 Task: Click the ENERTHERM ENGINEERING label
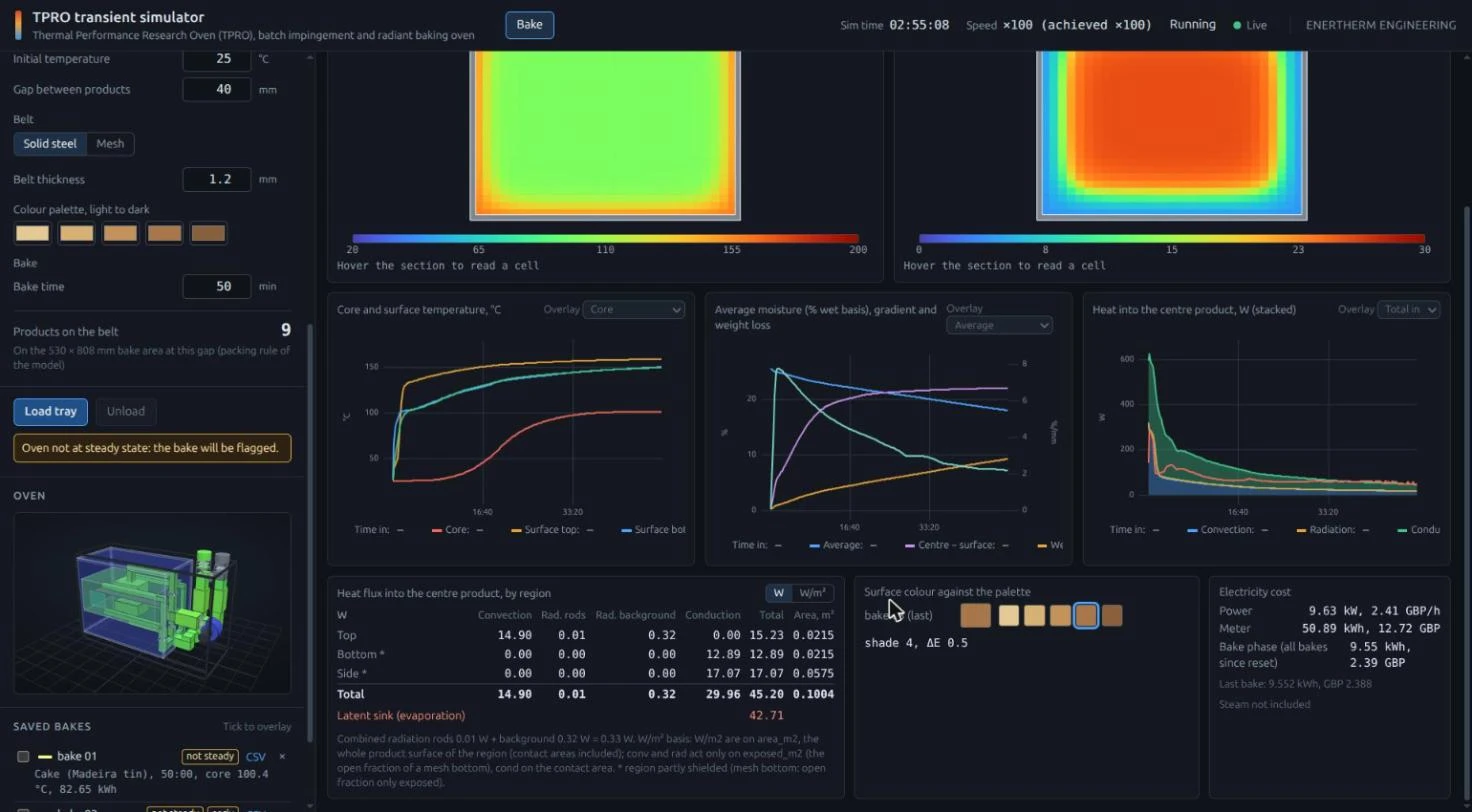point(1381,25)
